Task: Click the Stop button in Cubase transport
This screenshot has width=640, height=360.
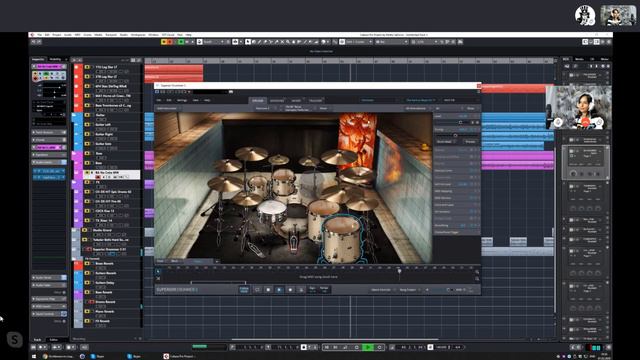Action: click(357, 347)
